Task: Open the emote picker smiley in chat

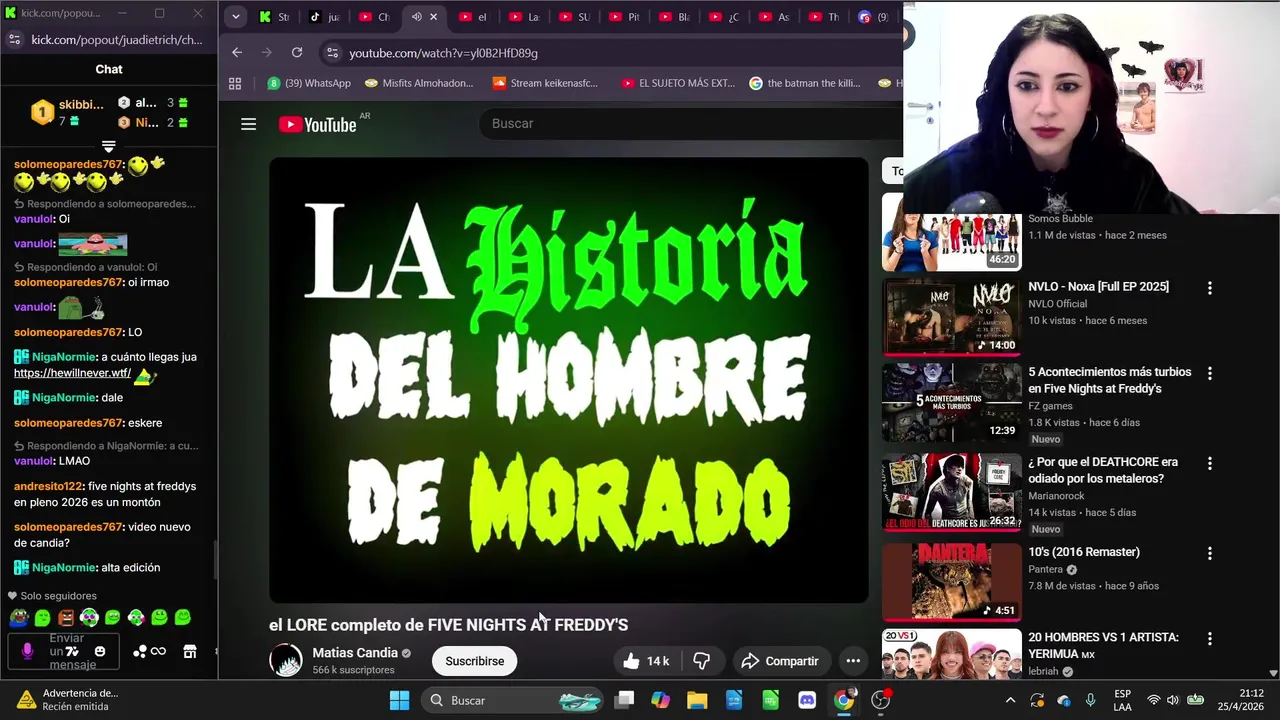Action: (99, 652)
